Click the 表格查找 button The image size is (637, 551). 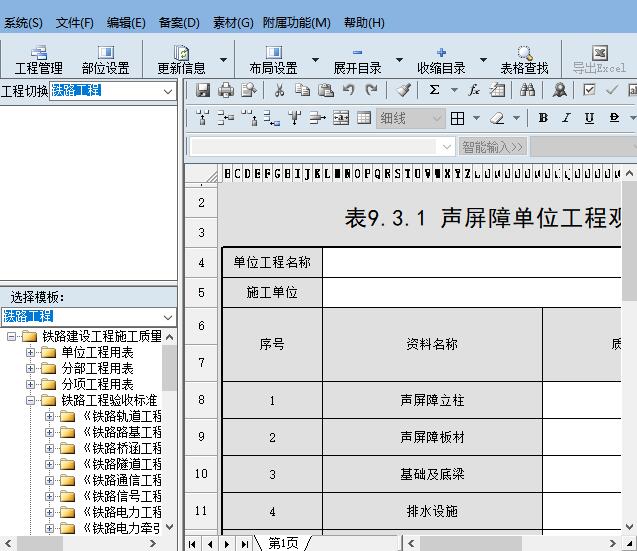(524, 60)
